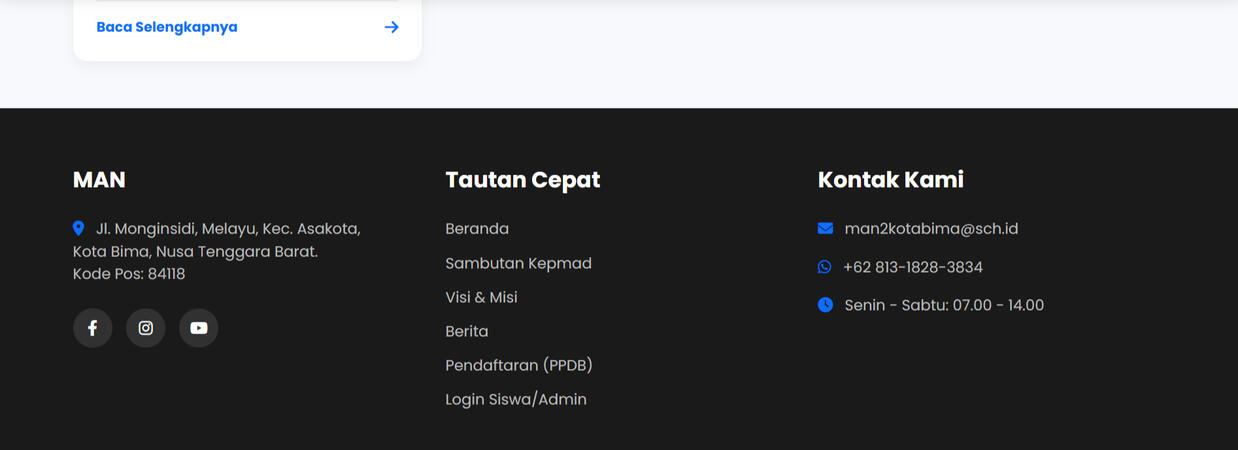Viewport: 1238px width, 450px height.
Task: Click the +62 813-1828-3834 phone number
Action: coord(913,267)
